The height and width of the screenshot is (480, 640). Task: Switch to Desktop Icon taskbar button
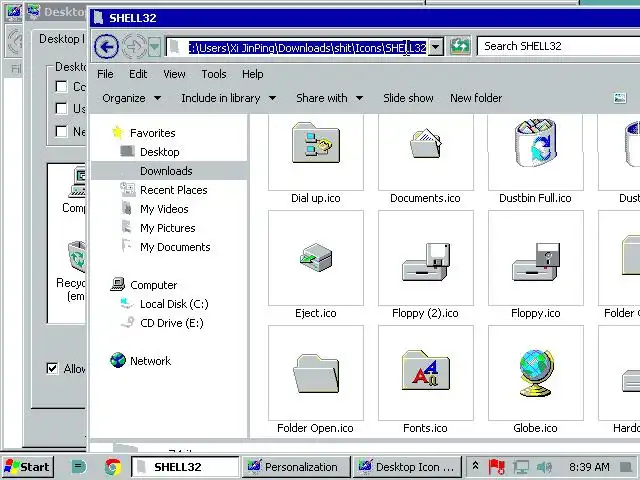click(407, 467)
